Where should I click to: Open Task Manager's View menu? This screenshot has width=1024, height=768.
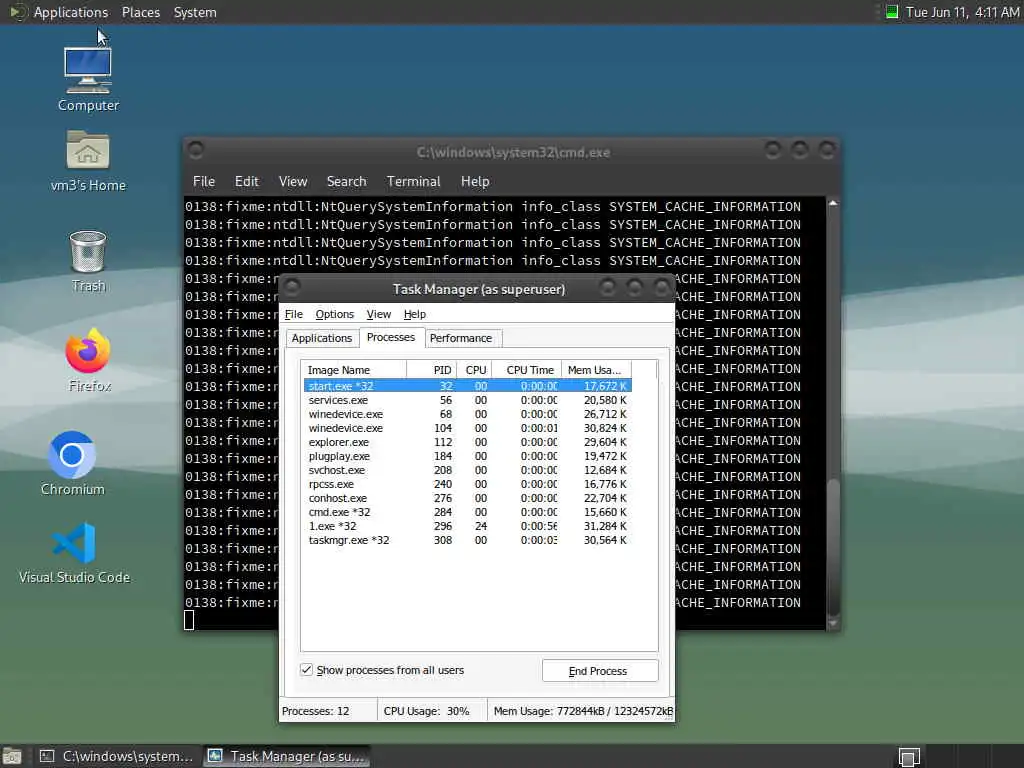[378, 314]
